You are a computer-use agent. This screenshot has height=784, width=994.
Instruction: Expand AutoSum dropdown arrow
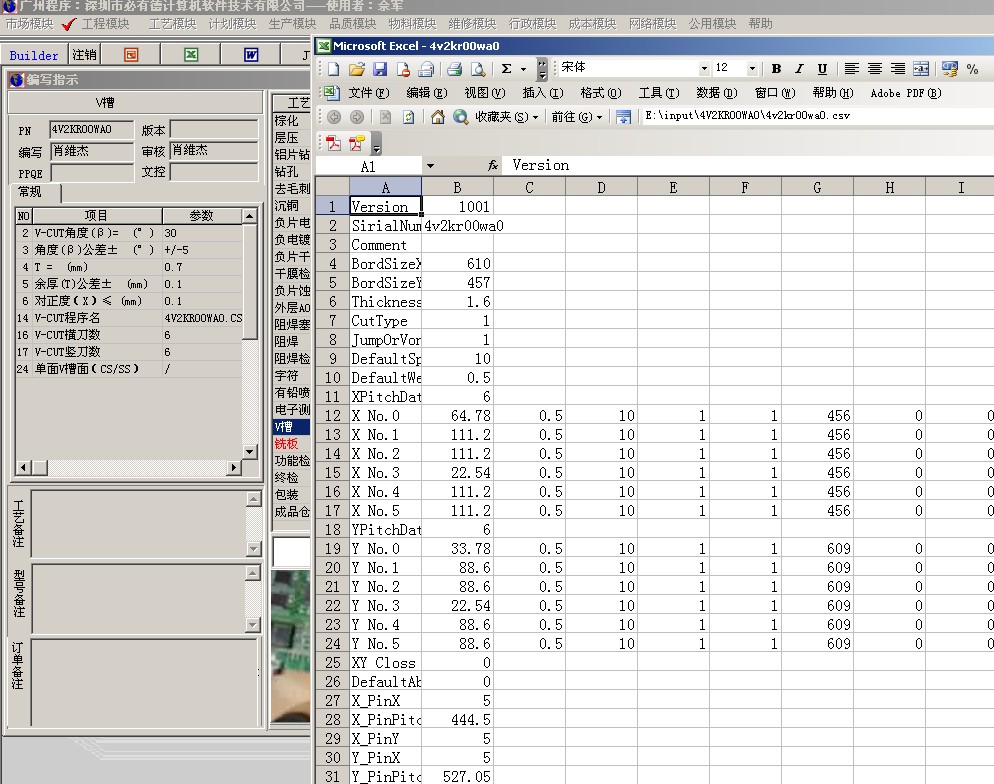click(524, 68)
